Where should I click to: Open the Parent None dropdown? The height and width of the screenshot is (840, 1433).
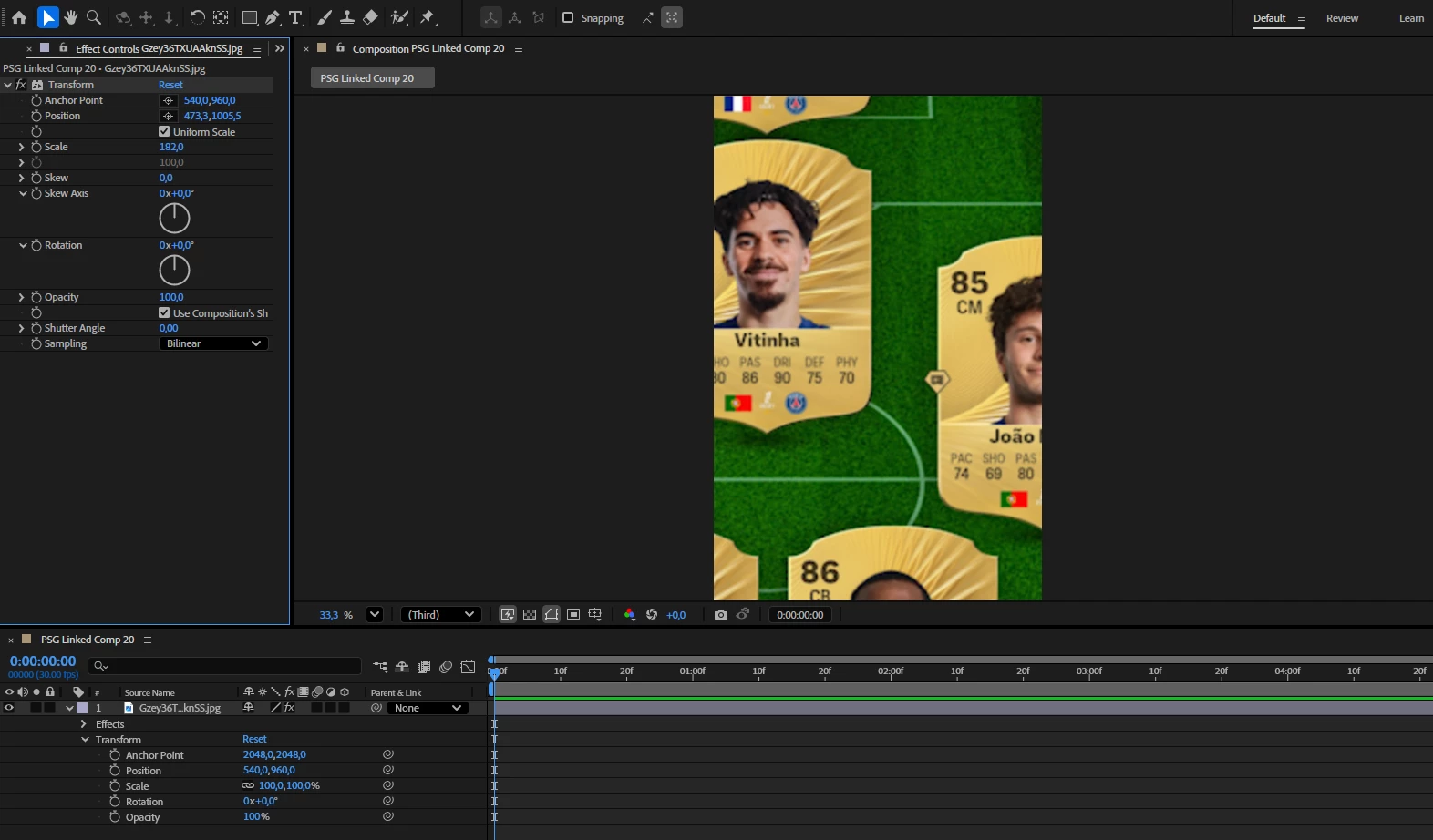coord(428,708)
